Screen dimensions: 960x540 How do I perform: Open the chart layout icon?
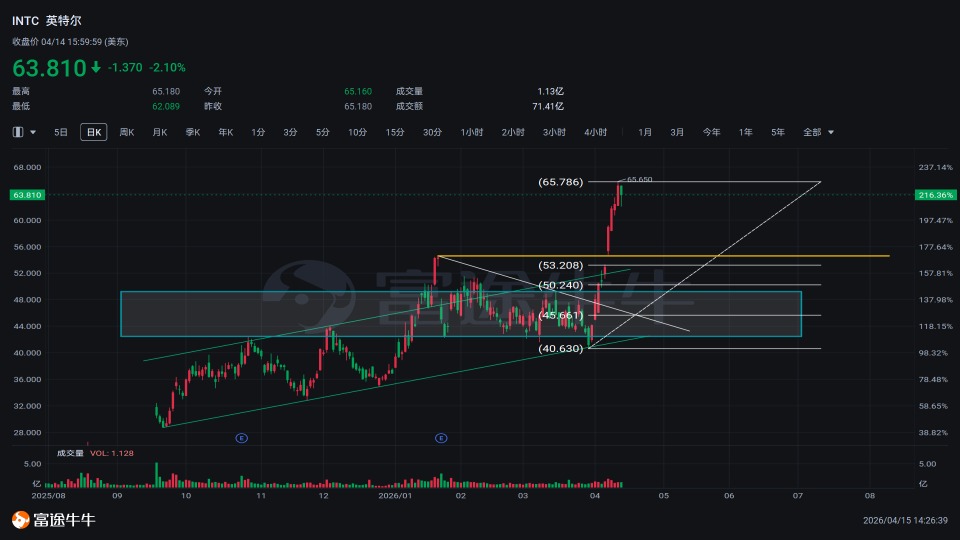[18, 132]
